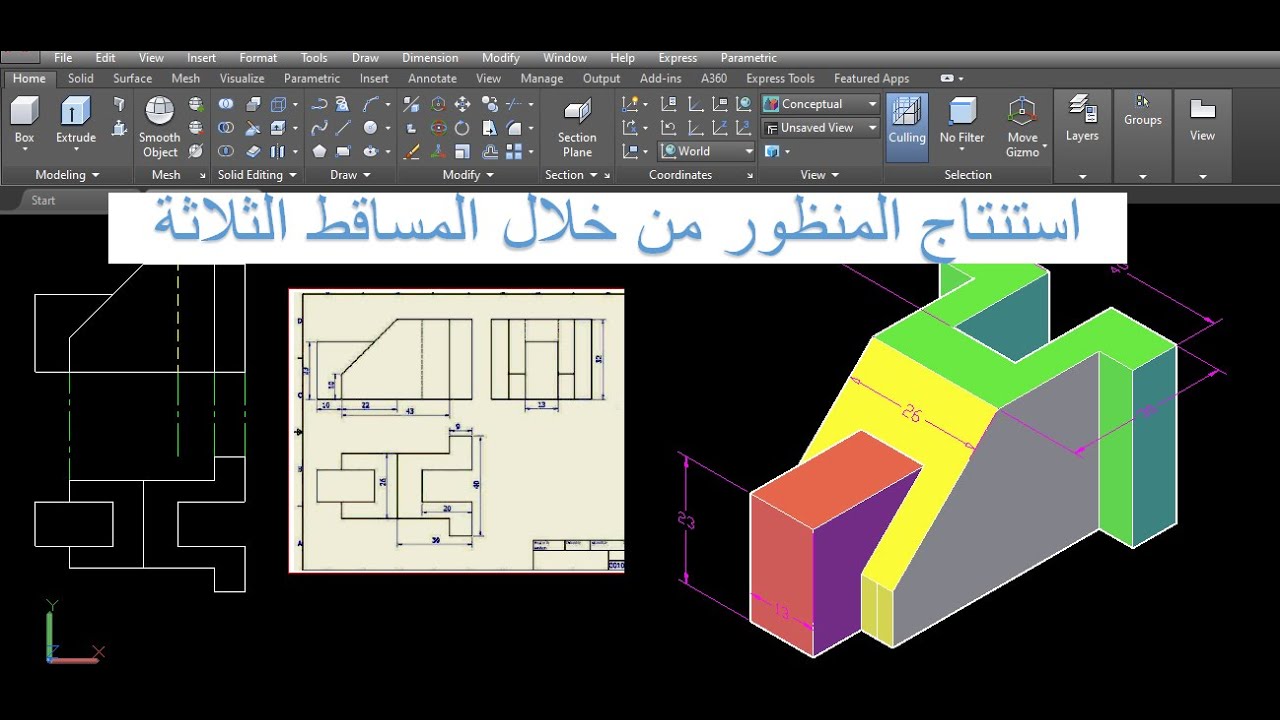Click the UCS axis icon
The height and width of the screenshot is (720, 1280).
[x=72, y=634]
